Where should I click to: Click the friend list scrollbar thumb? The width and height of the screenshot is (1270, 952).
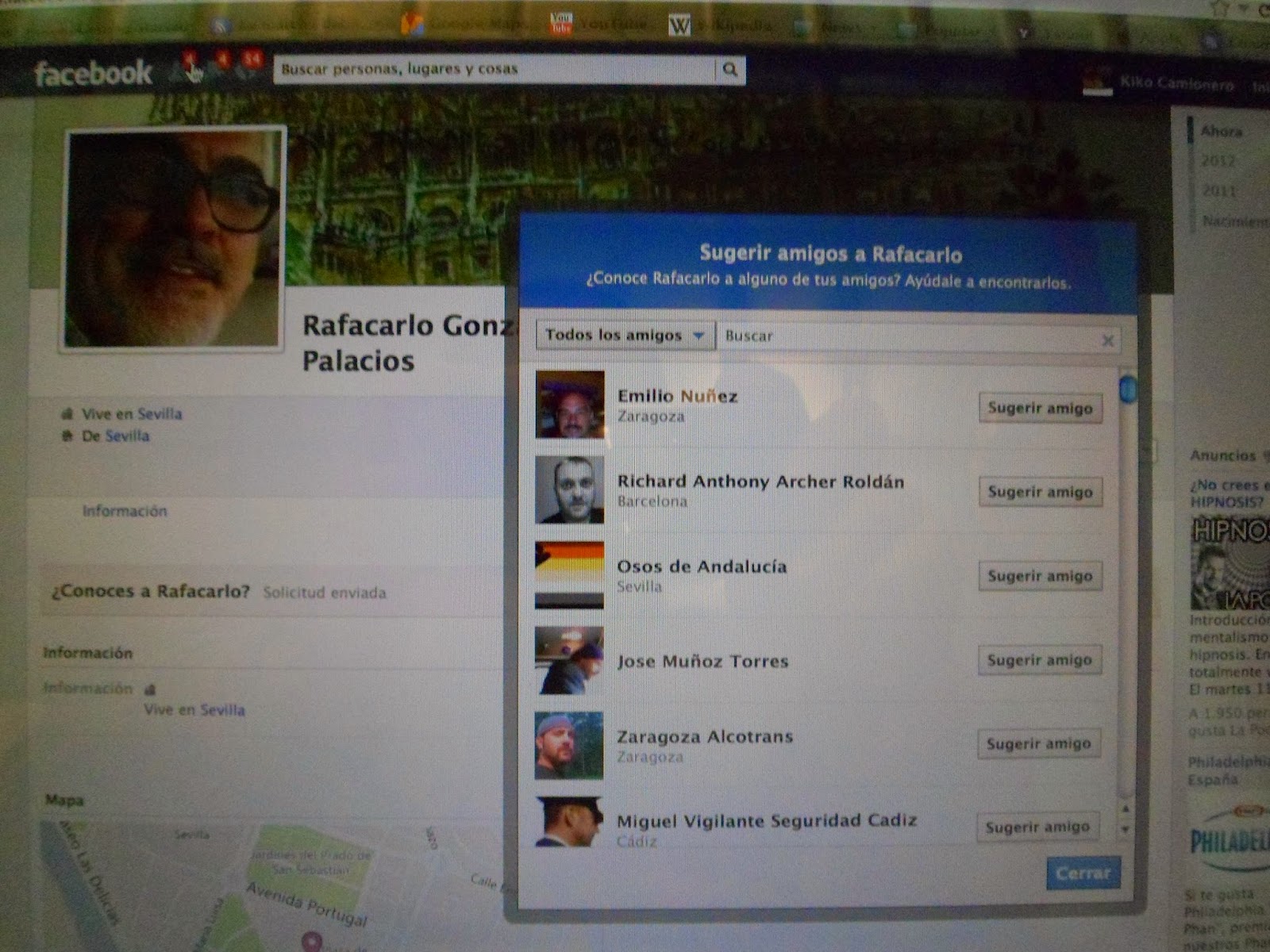[x=1127, y=389]
